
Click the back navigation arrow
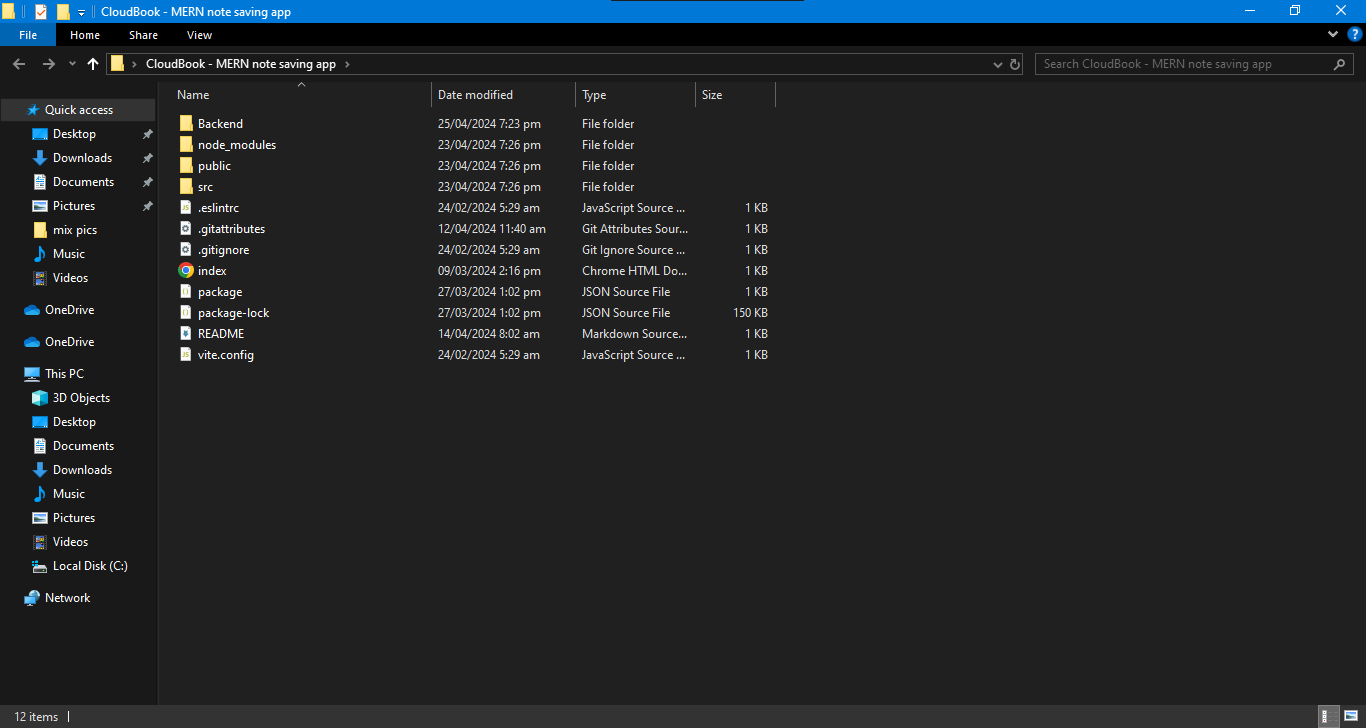point(19,64)
